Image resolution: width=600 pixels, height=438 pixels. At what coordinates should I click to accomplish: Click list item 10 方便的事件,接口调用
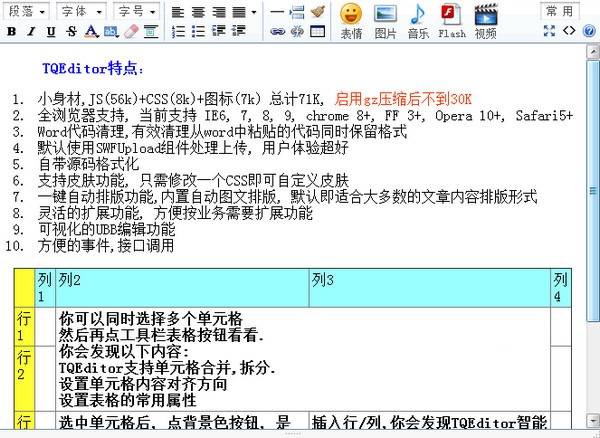point(106,246)
